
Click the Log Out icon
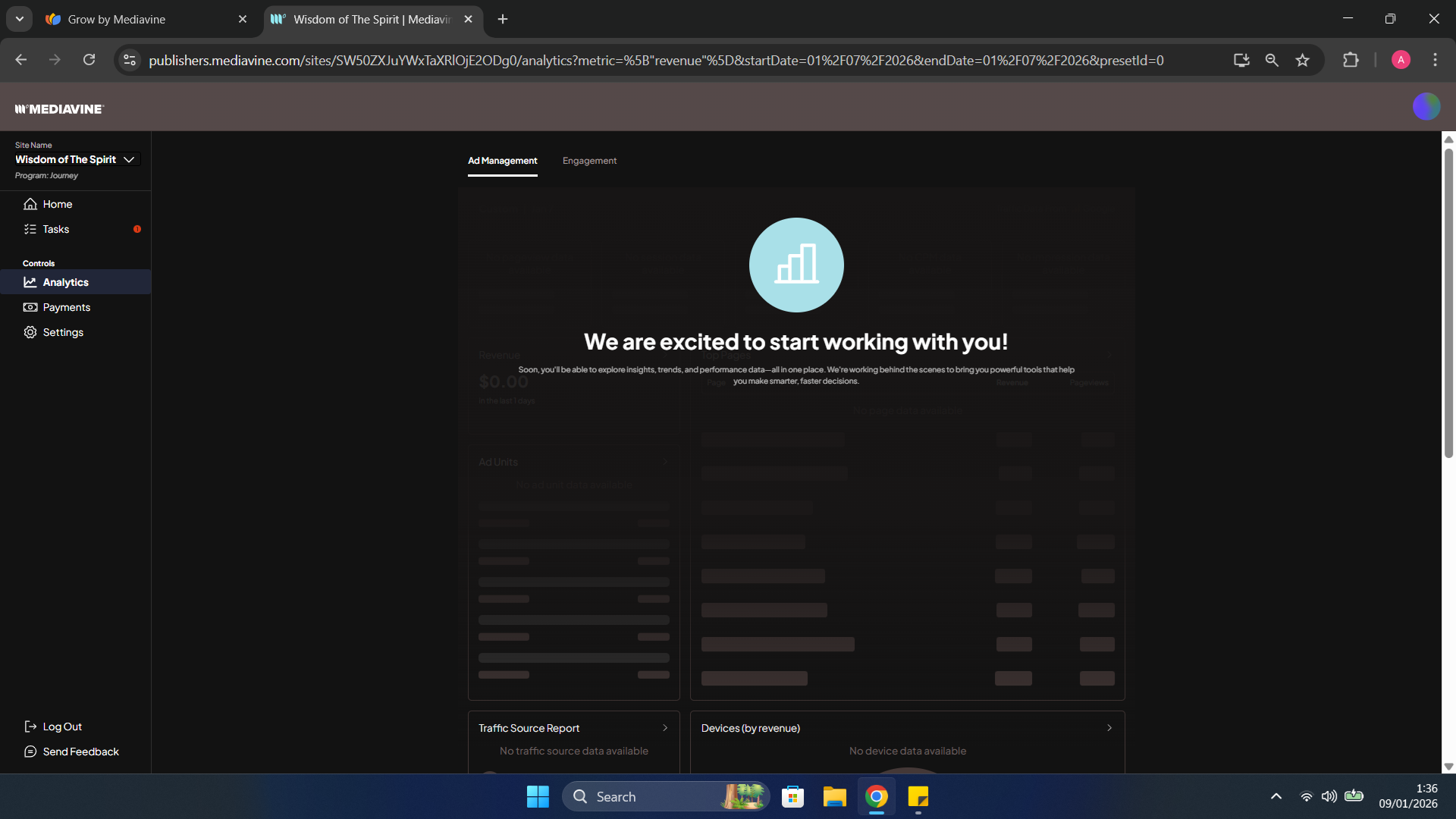tap(30, 726)
